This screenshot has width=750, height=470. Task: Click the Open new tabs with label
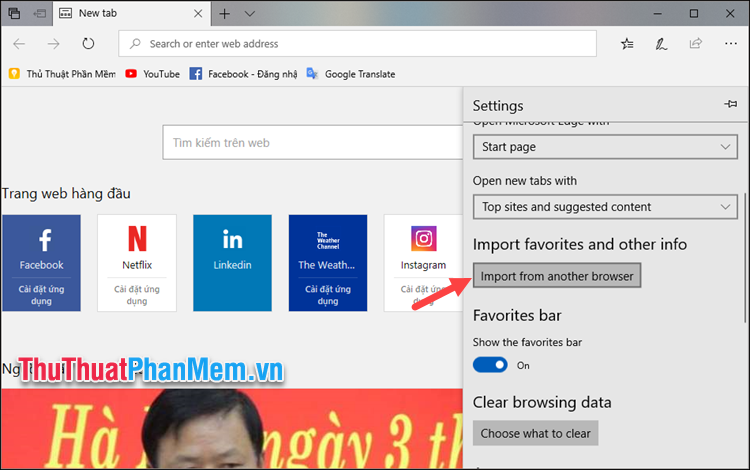click(x=525, y=181)
